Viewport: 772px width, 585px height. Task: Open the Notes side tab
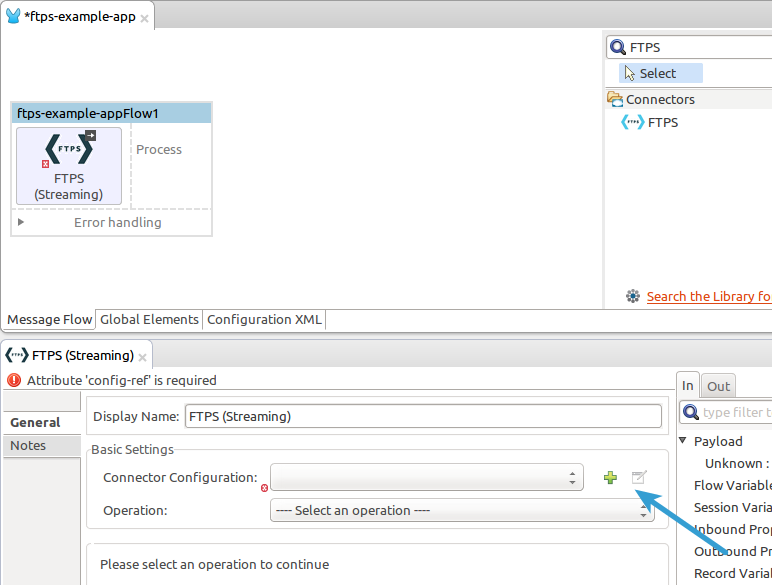click(x=28, y=445)
